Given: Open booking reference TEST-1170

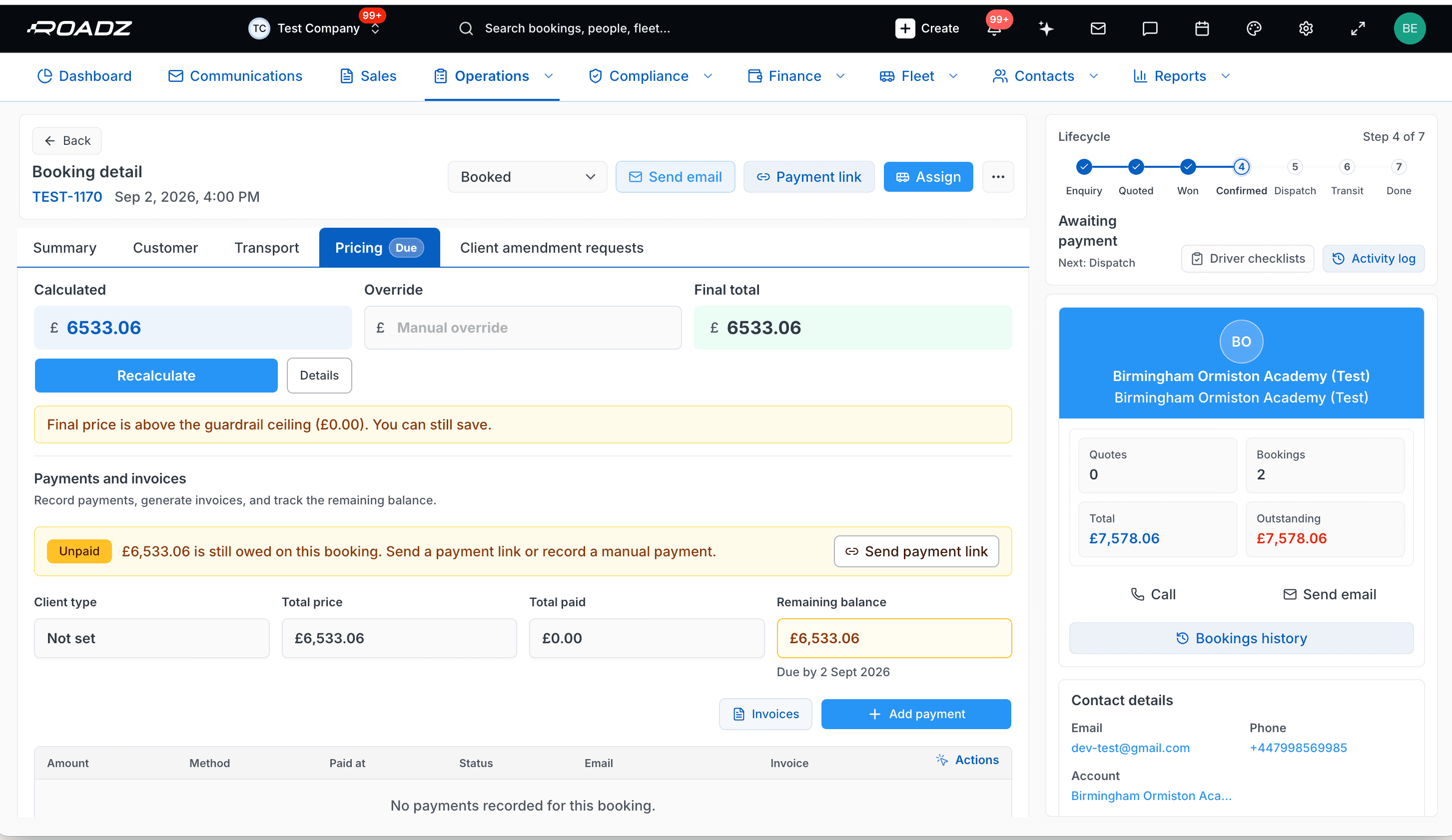Looking at the screenshot, I should click(x=67, y=197).
